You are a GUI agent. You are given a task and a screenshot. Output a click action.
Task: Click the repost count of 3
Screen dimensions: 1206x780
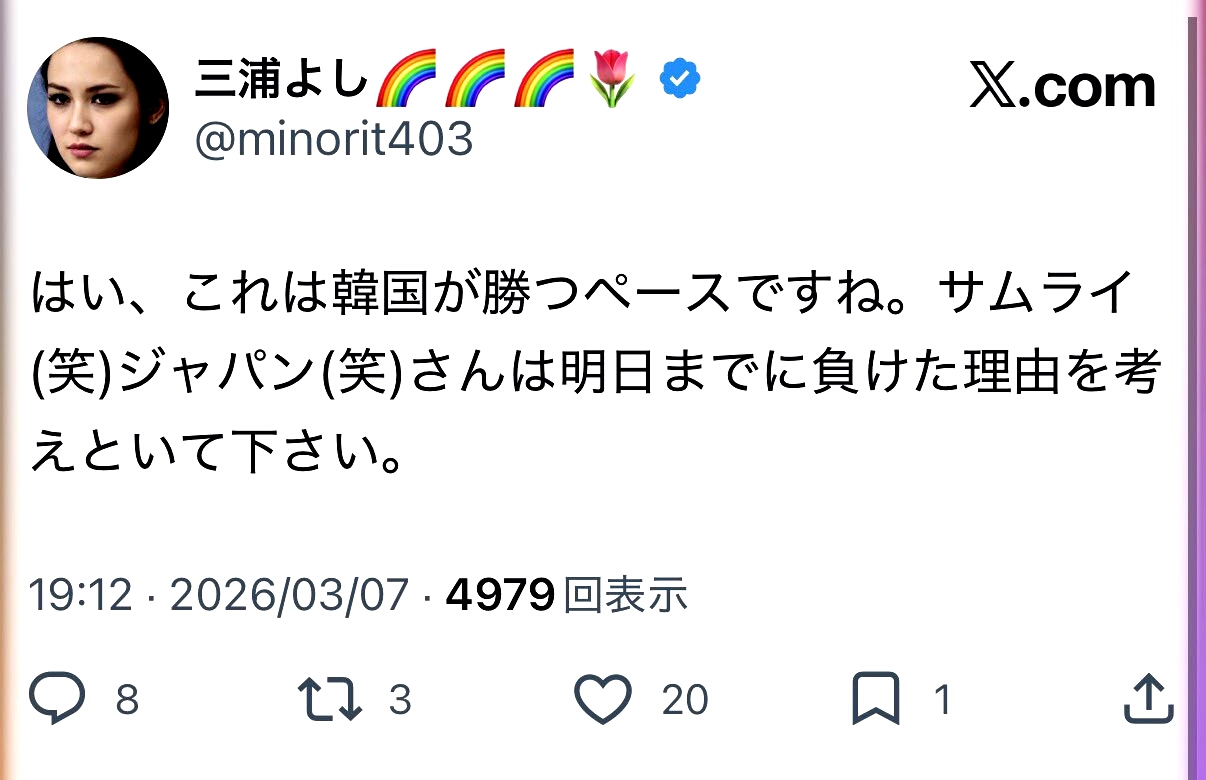click(x=400, y=700)
